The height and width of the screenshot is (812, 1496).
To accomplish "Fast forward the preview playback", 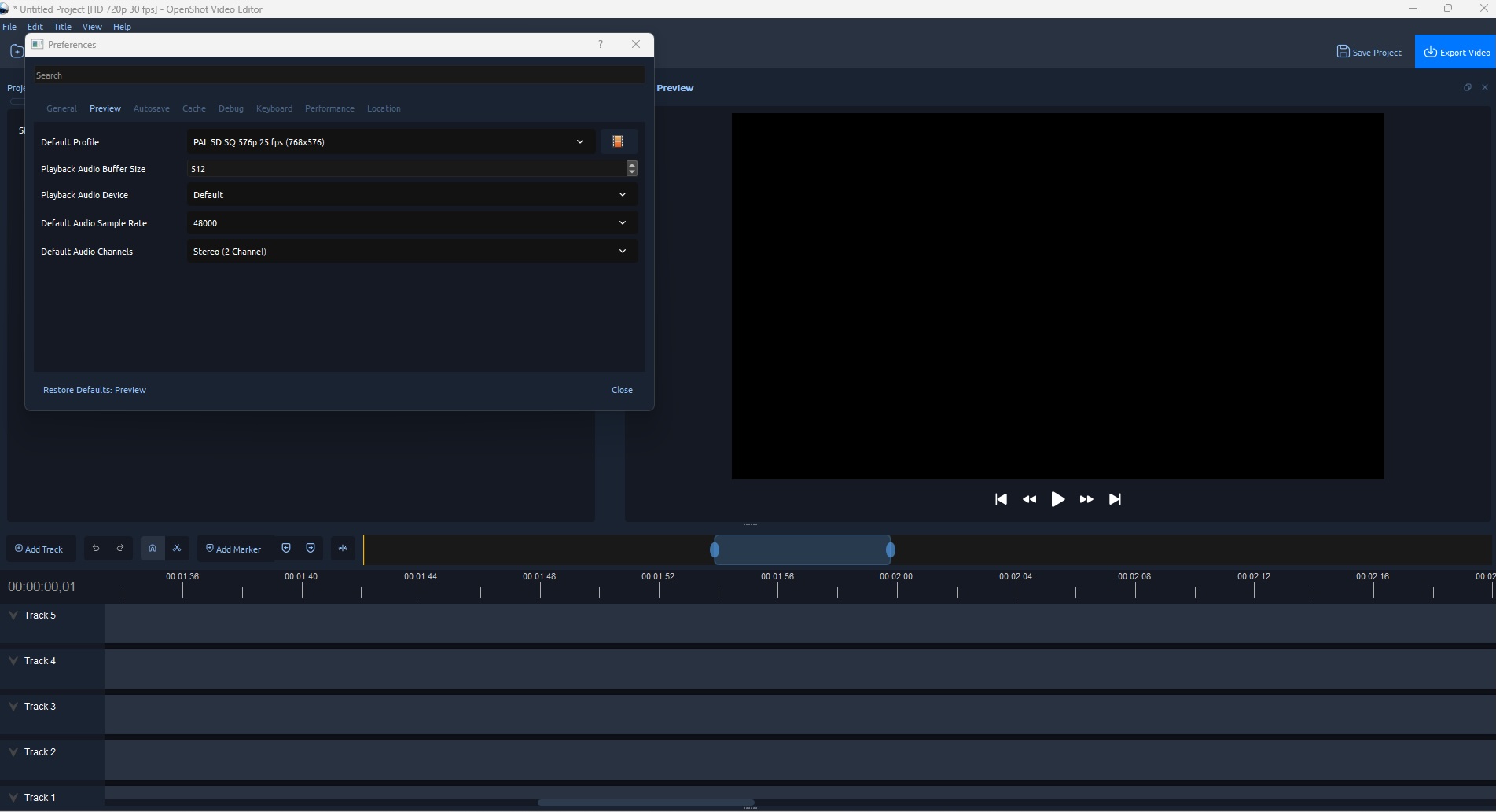I will click(1086, 499).
